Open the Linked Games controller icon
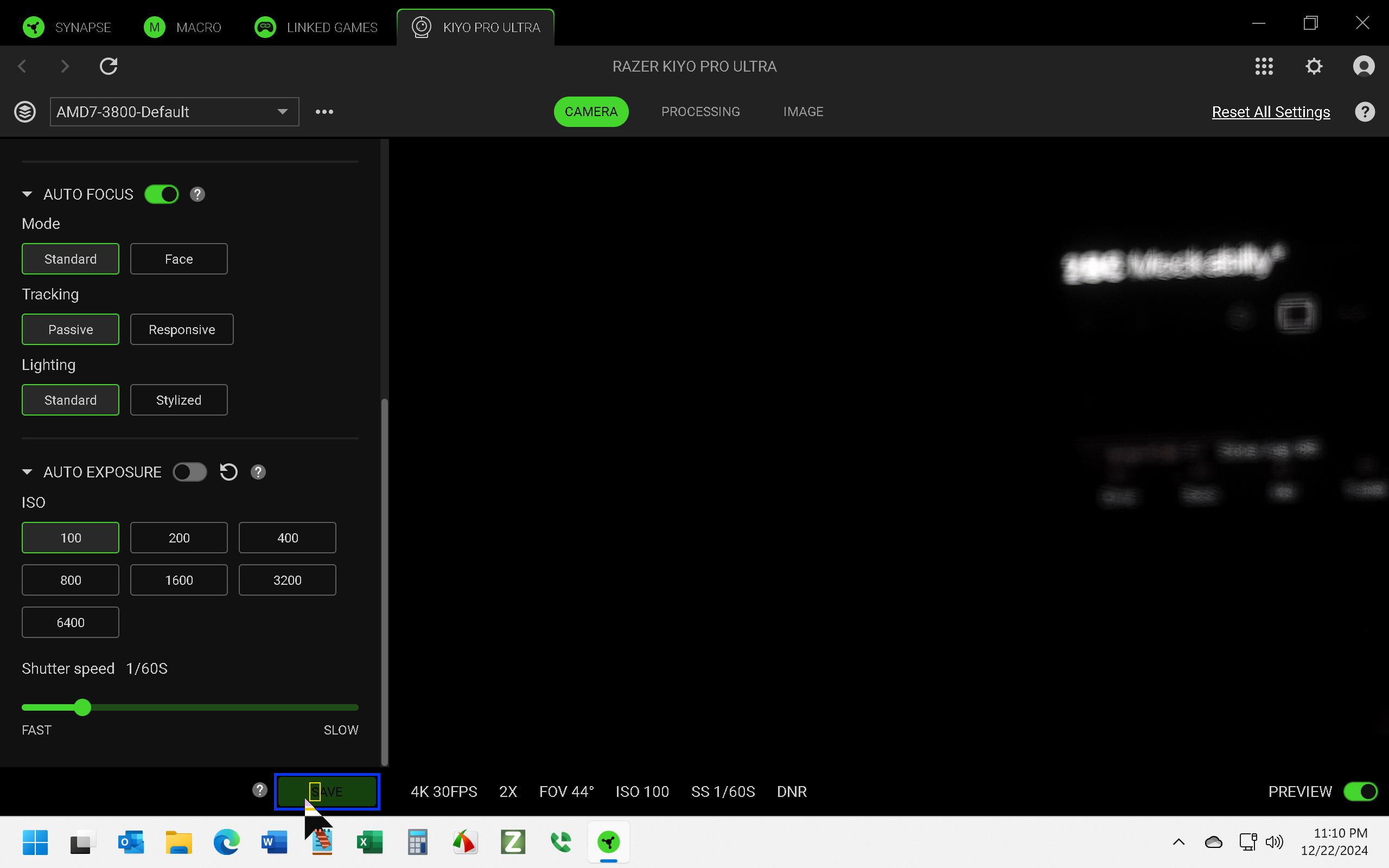 coord(265,27)
